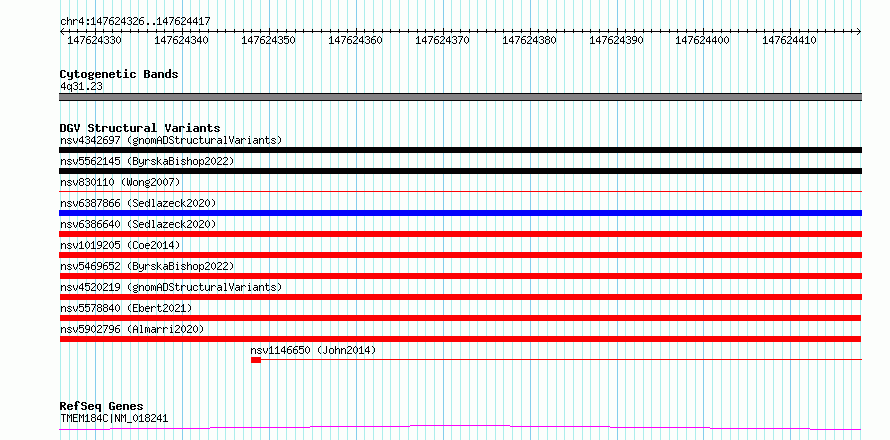
Task: Click the blue bar under nsv6387866
Action: click(460, 213)
